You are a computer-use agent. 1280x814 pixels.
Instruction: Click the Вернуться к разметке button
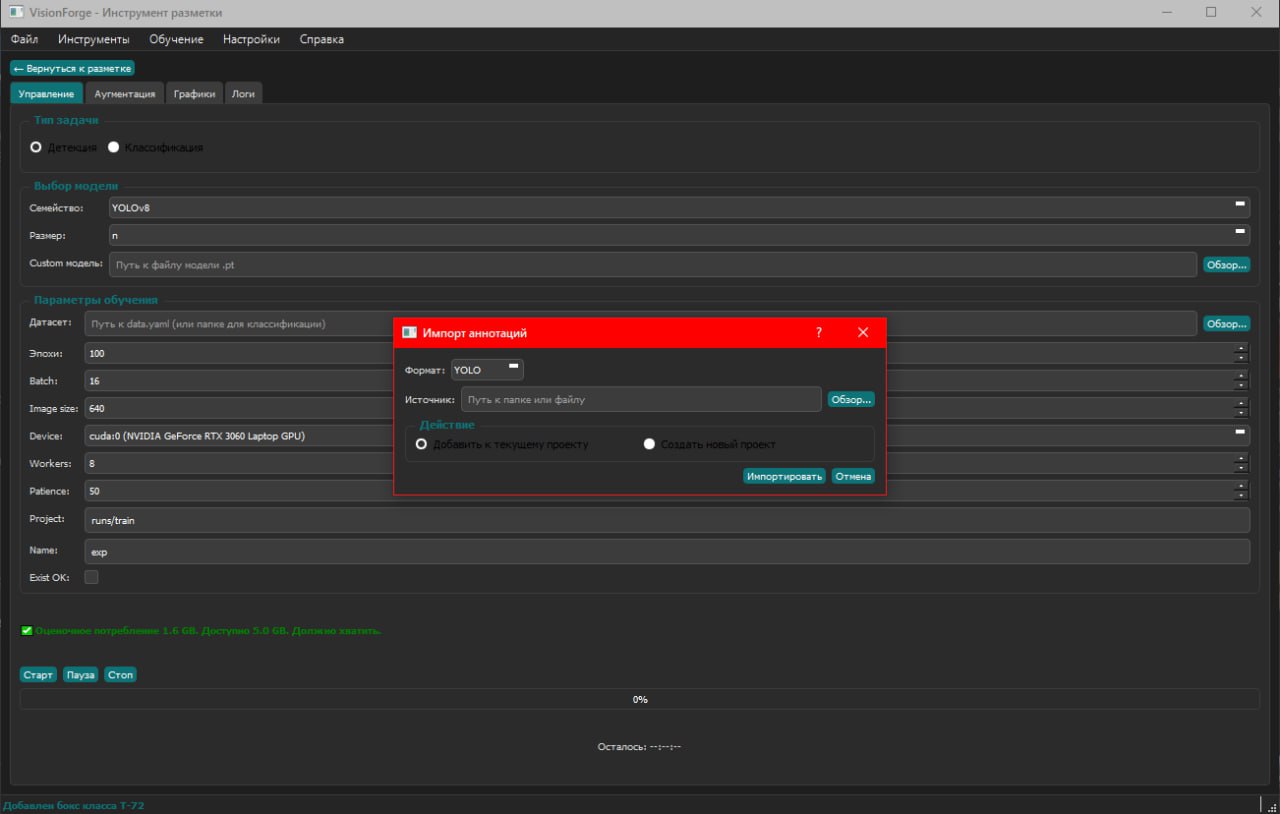tap(72, 69)
